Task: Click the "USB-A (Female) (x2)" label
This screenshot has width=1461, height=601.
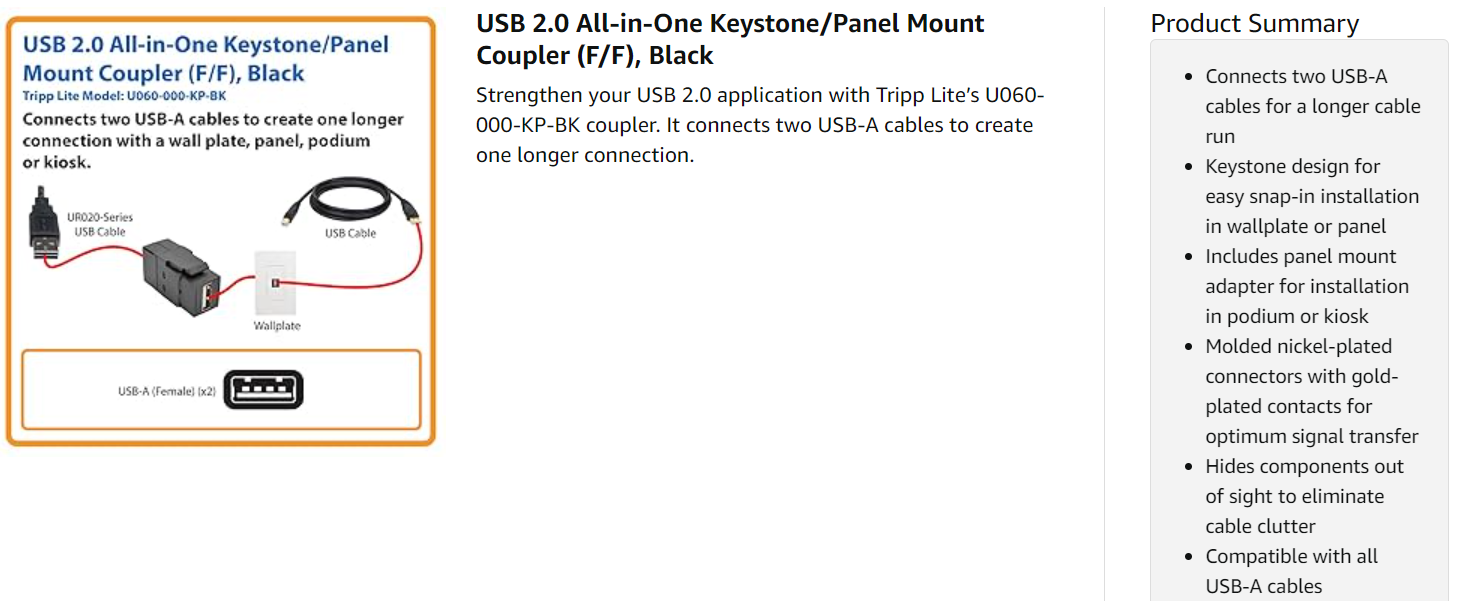Action: (x=167, y=391)
